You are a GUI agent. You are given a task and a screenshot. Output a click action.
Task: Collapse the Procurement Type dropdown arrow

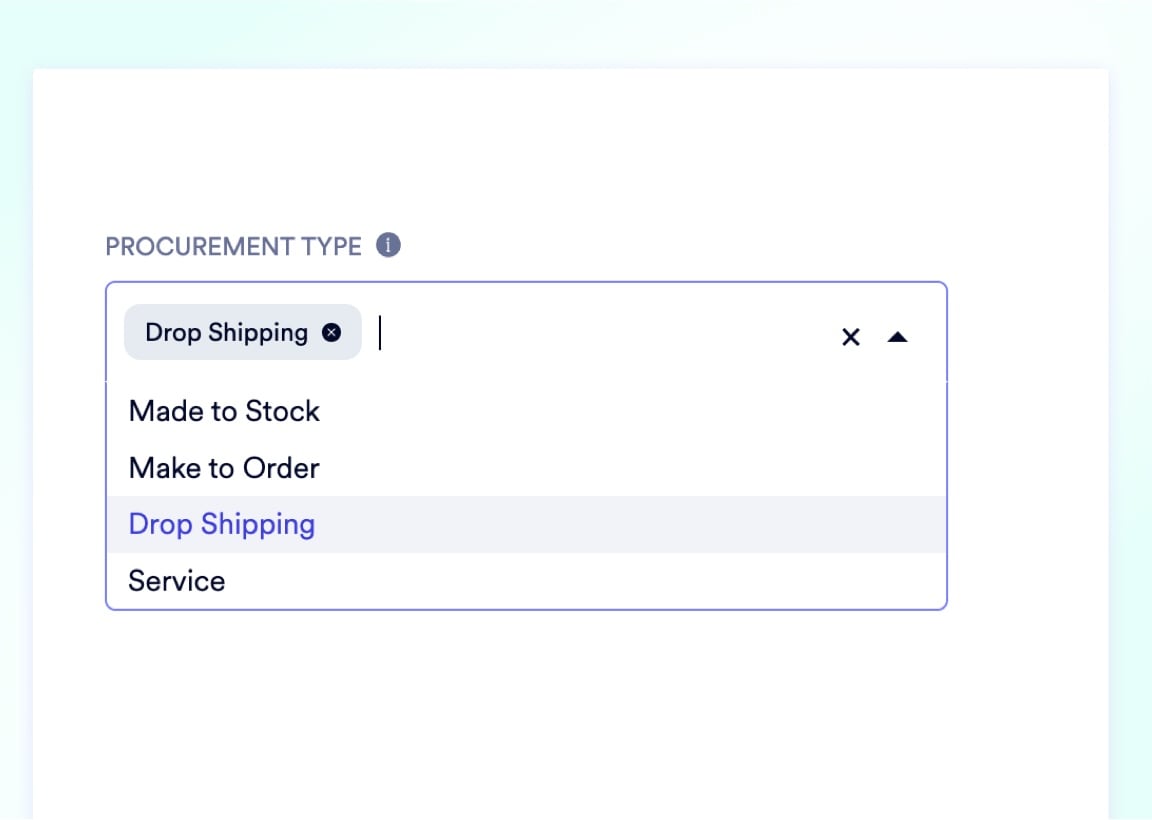coord(897,337)
